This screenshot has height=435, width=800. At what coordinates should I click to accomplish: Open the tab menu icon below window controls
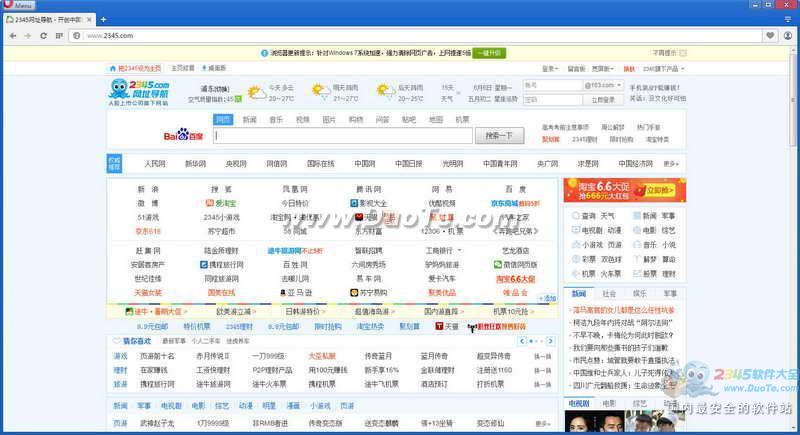788,19
